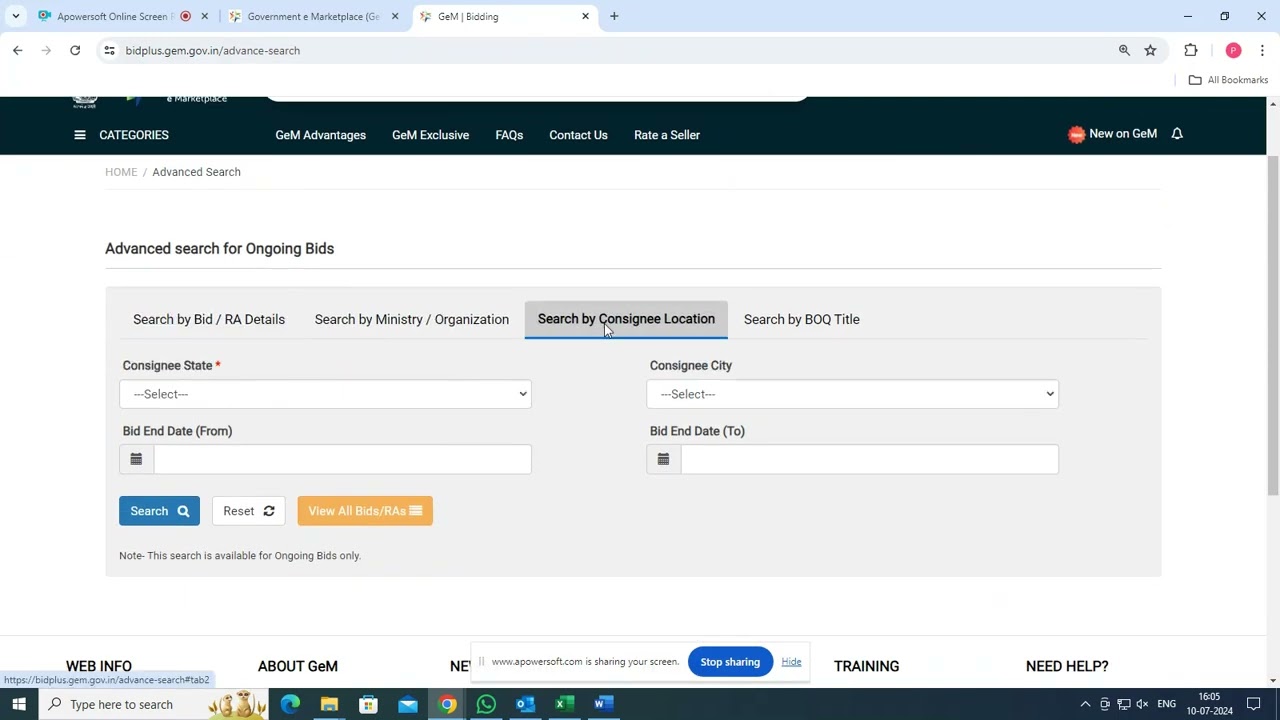This screenshot has height=720, width=1280.
Task: Switch to Government e Marketplace browser tab
Action: pyautogui.click(x=312, y=16)
